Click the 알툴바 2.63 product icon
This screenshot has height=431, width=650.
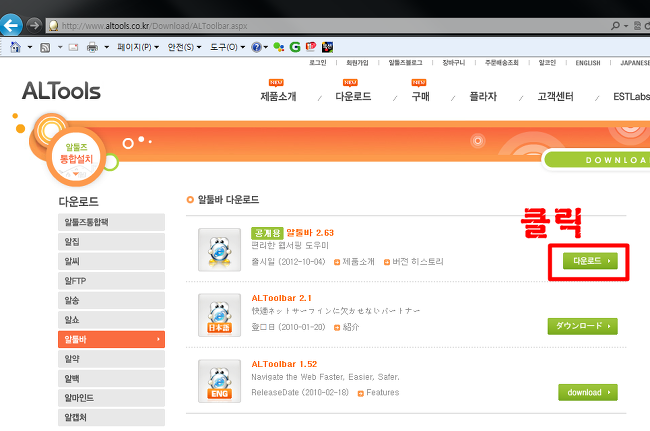[x=219, y=250]
